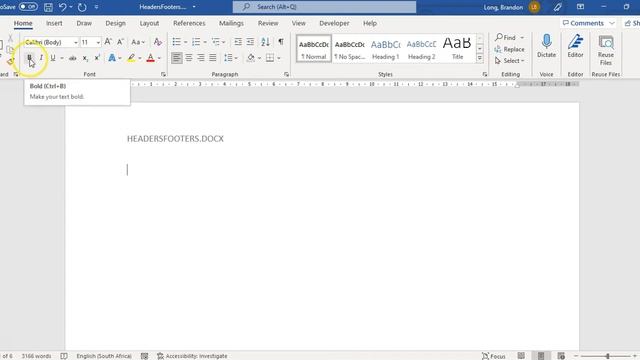The height and width of the screenshot is (360, 640).
Task: Increase font size with grow icon
Action: click(108, 42)
